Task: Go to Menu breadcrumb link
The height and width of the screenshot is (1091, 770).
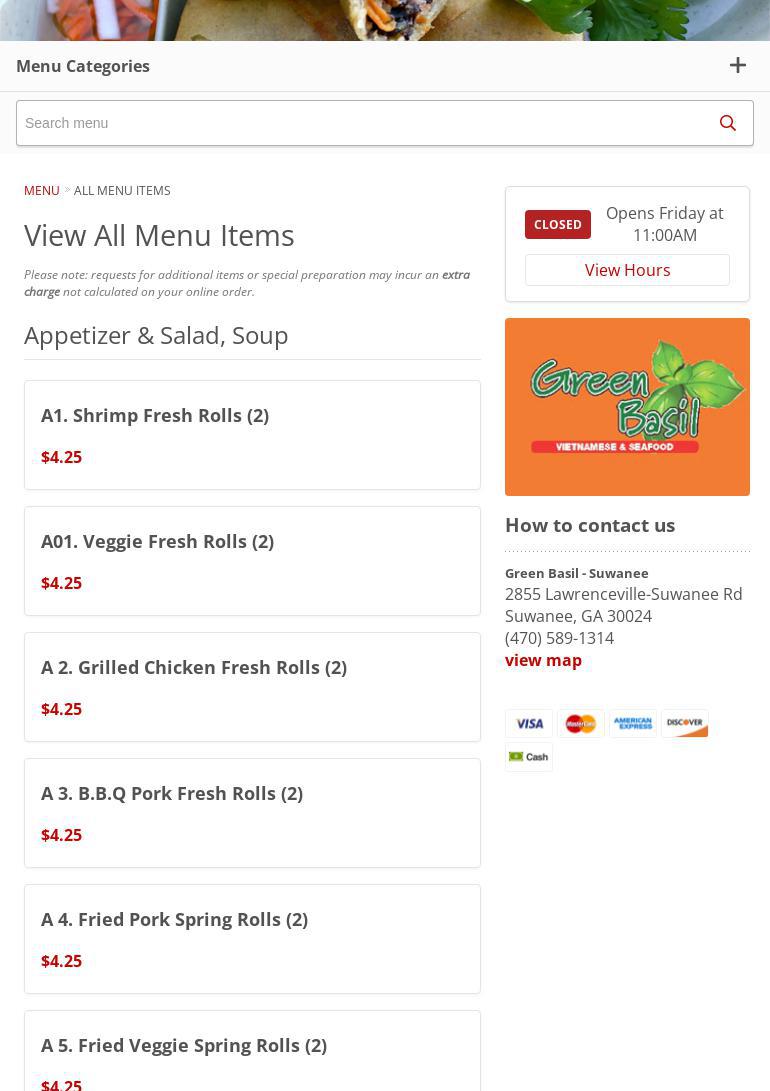Action: [x=42, y=190]
